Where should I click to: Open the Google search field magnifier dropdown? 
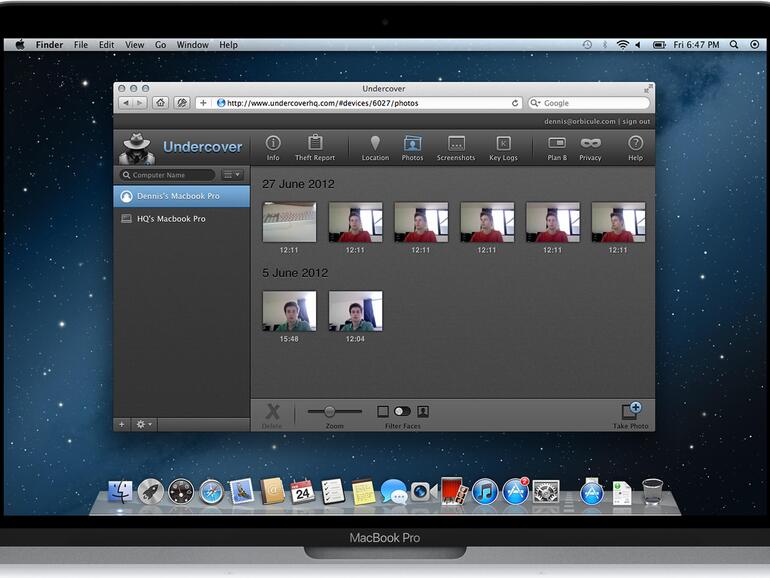coord(536,103)
